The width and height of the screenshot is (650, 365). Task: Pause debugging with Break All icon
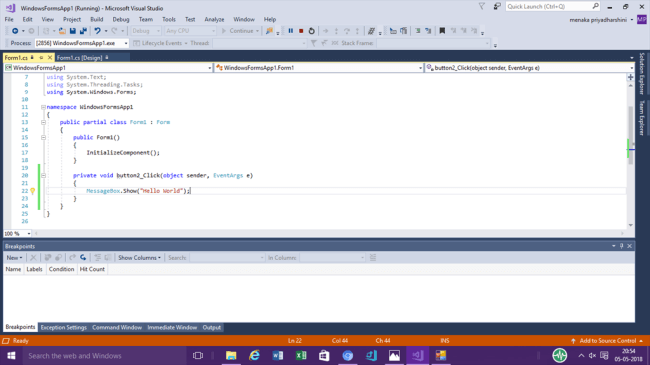[291, 31]
